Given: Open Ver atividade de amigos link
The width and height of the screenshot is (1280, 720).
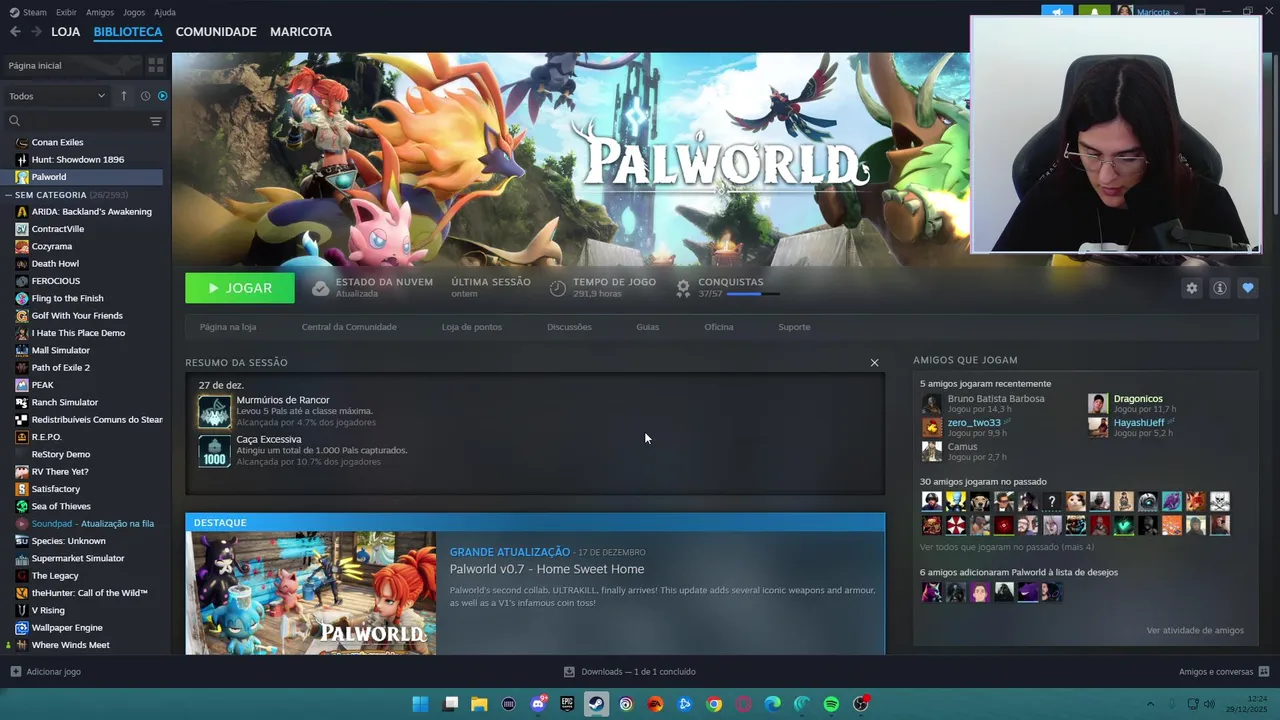Looking at the screenshot, I should pyautogui.click(x=1195, y=630).
